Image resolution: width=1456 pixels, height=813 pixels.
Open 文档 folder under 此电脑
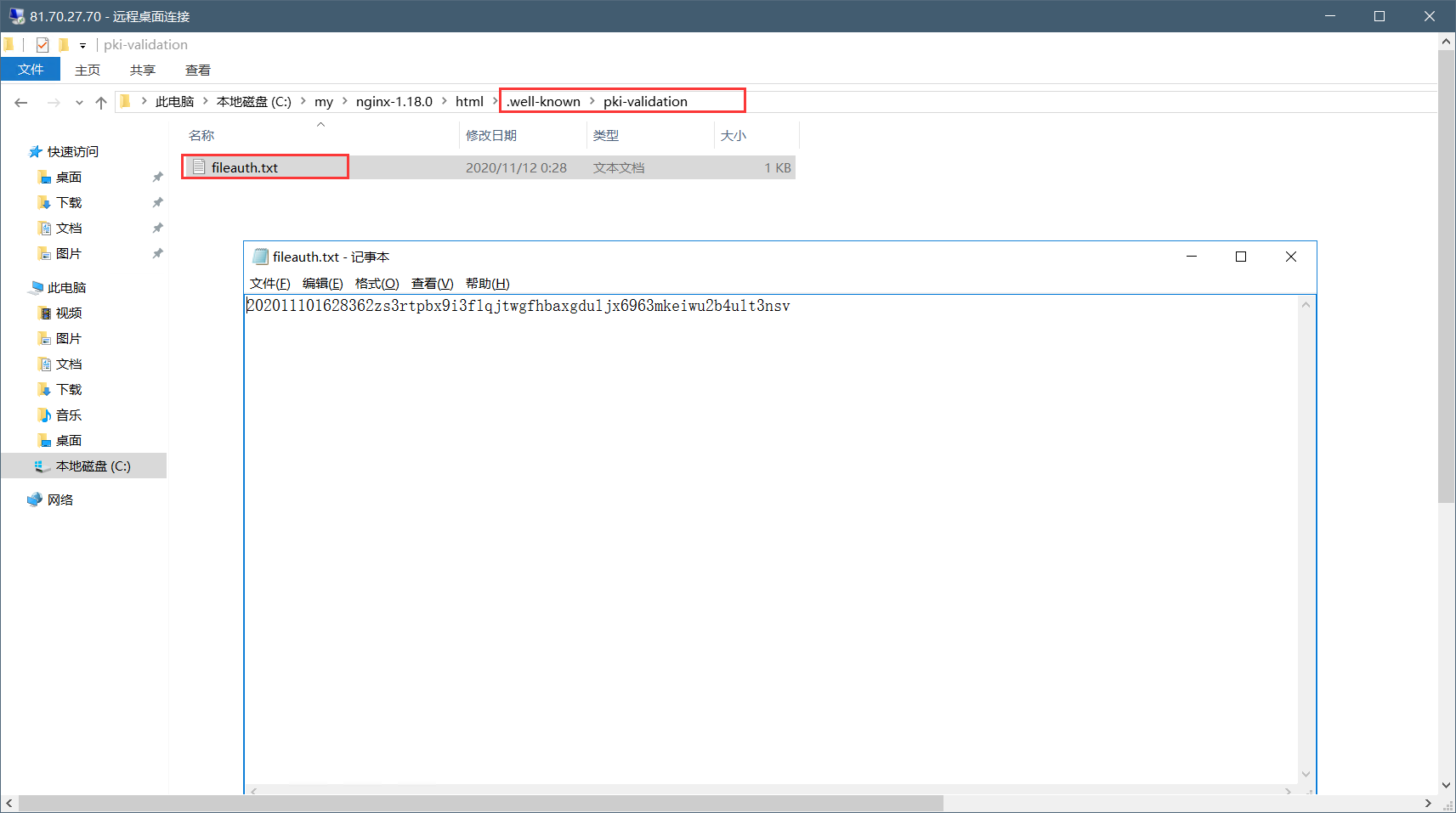(68, 364)
